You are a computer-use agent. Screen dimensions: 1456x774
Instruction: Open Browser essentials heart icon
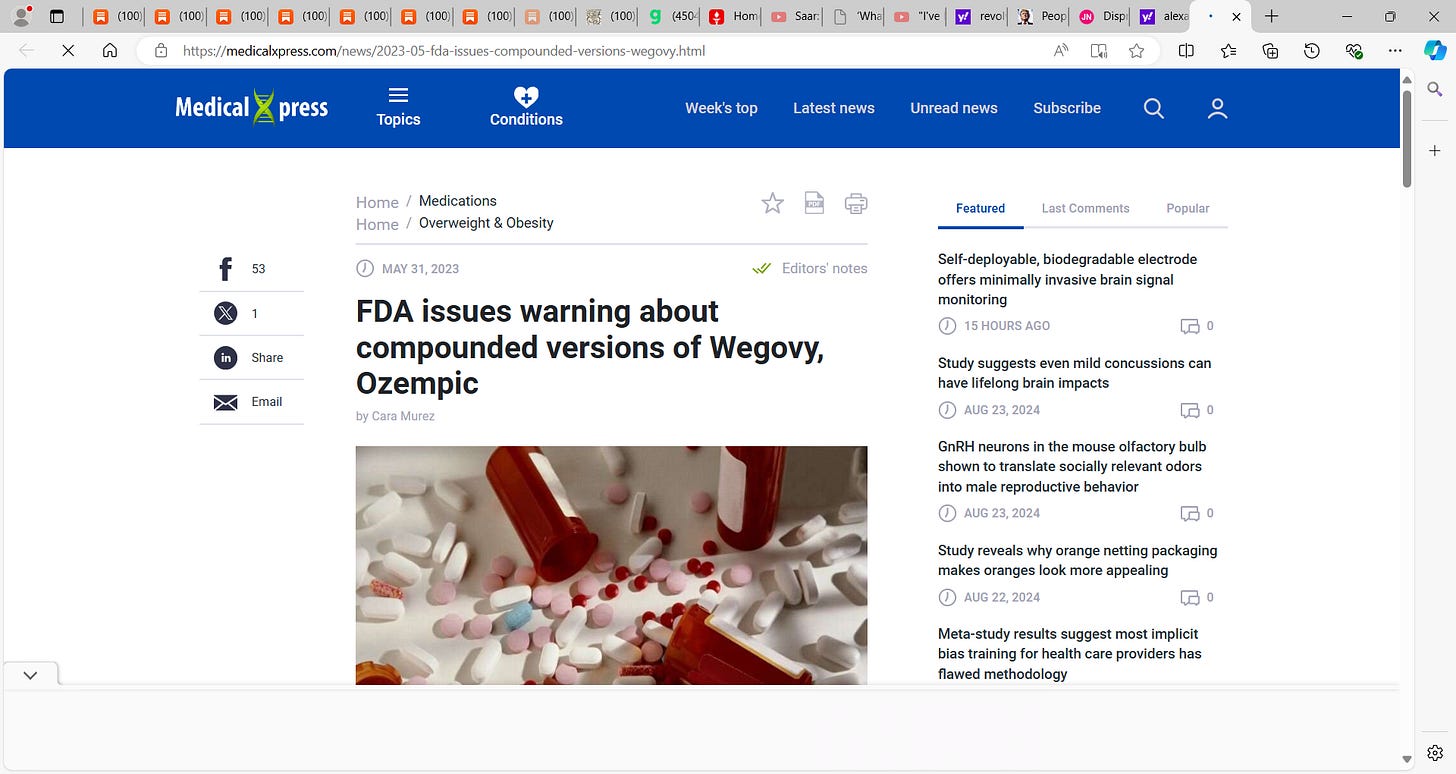point(1354,51)
